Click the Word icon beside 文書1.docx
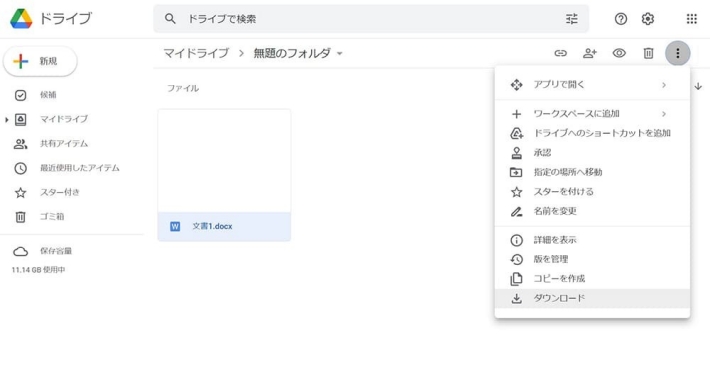This screenshot has height=372, width=710. coord(175,226)
